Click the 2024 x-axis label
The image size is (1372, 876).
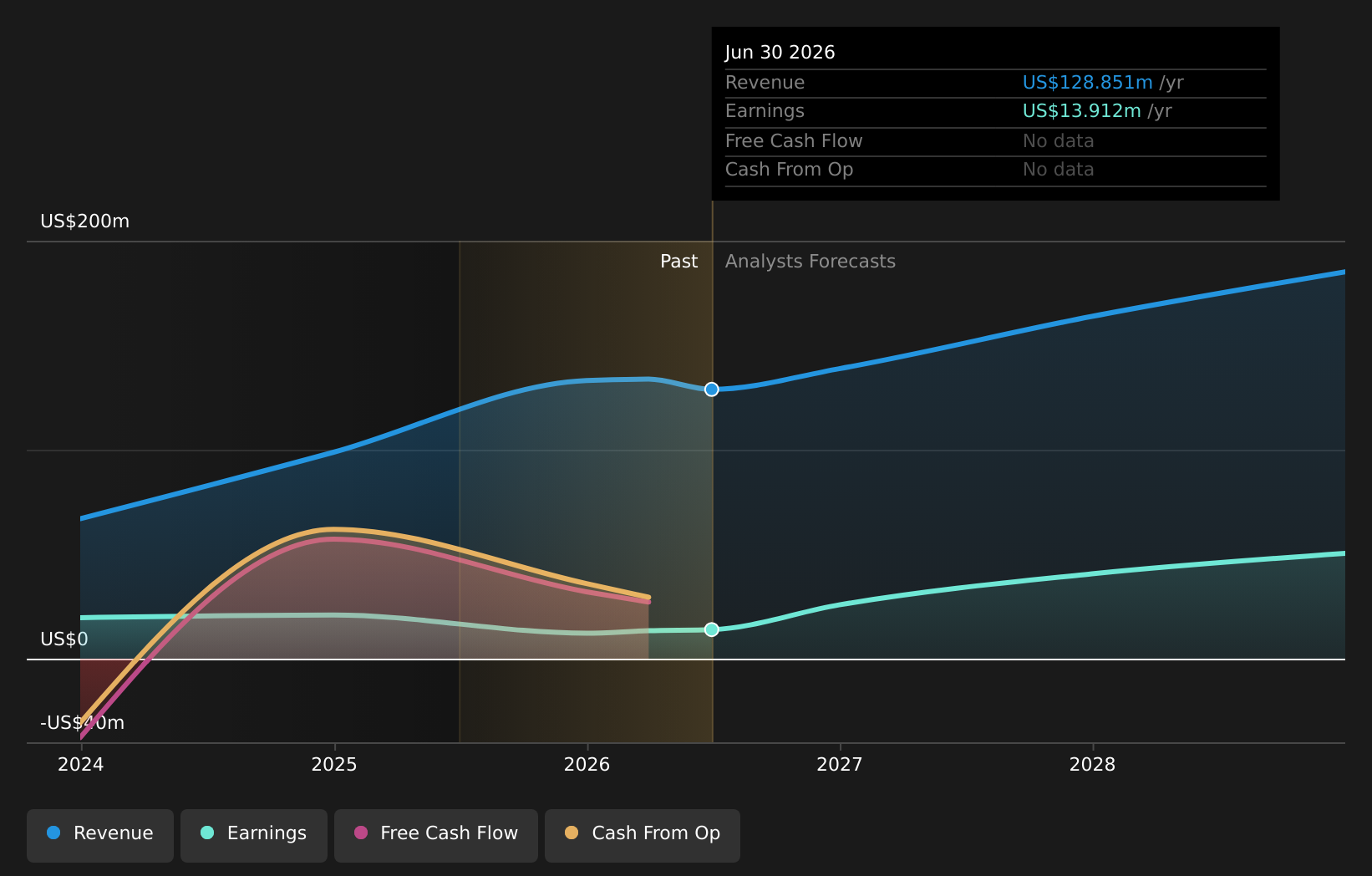(x=80, y=765)
